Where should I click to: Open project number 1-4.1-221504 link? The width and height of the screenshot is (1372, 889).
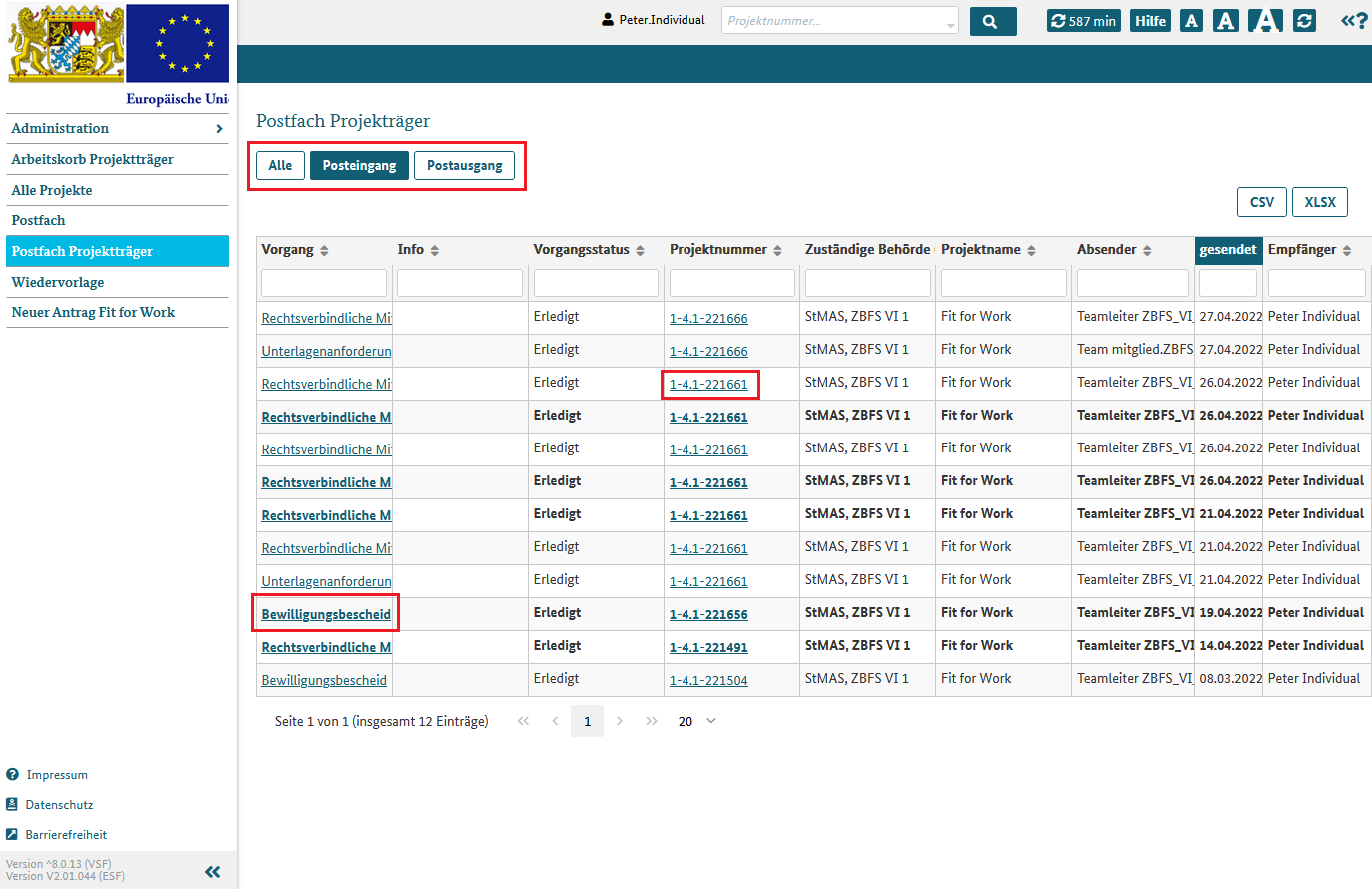pos(708,680)
